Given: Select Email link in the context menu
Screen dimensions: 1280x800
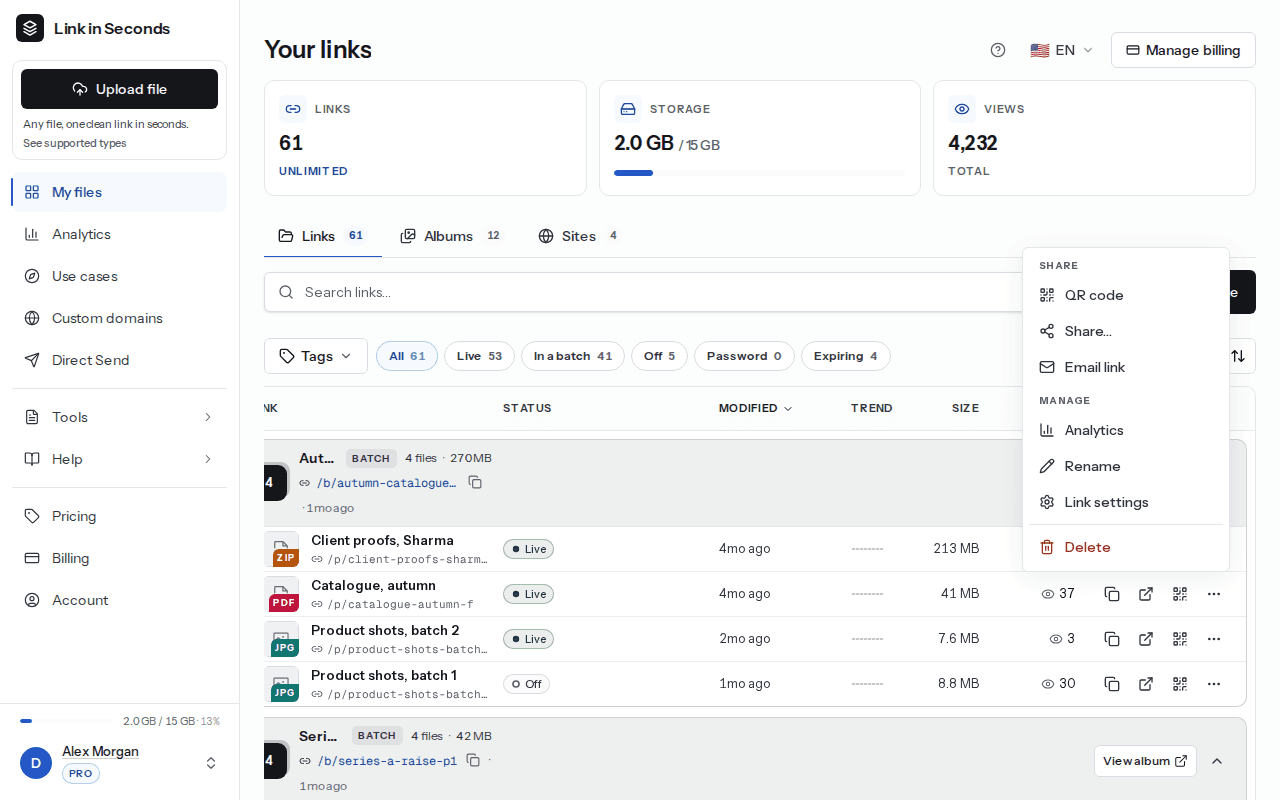Looking at the screenshot, I should tap(1126, 367).
